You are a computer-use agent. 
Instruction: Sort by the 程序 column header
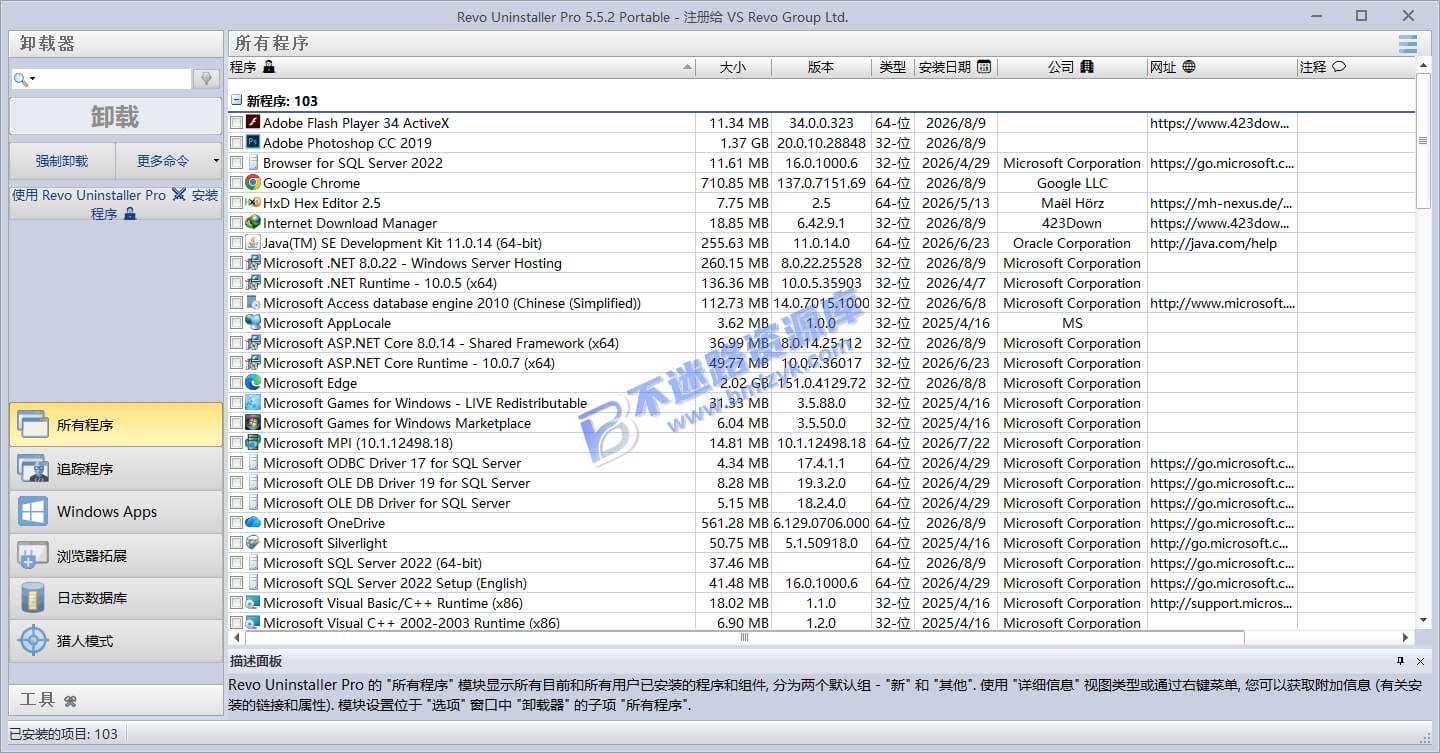pos(461,67)
